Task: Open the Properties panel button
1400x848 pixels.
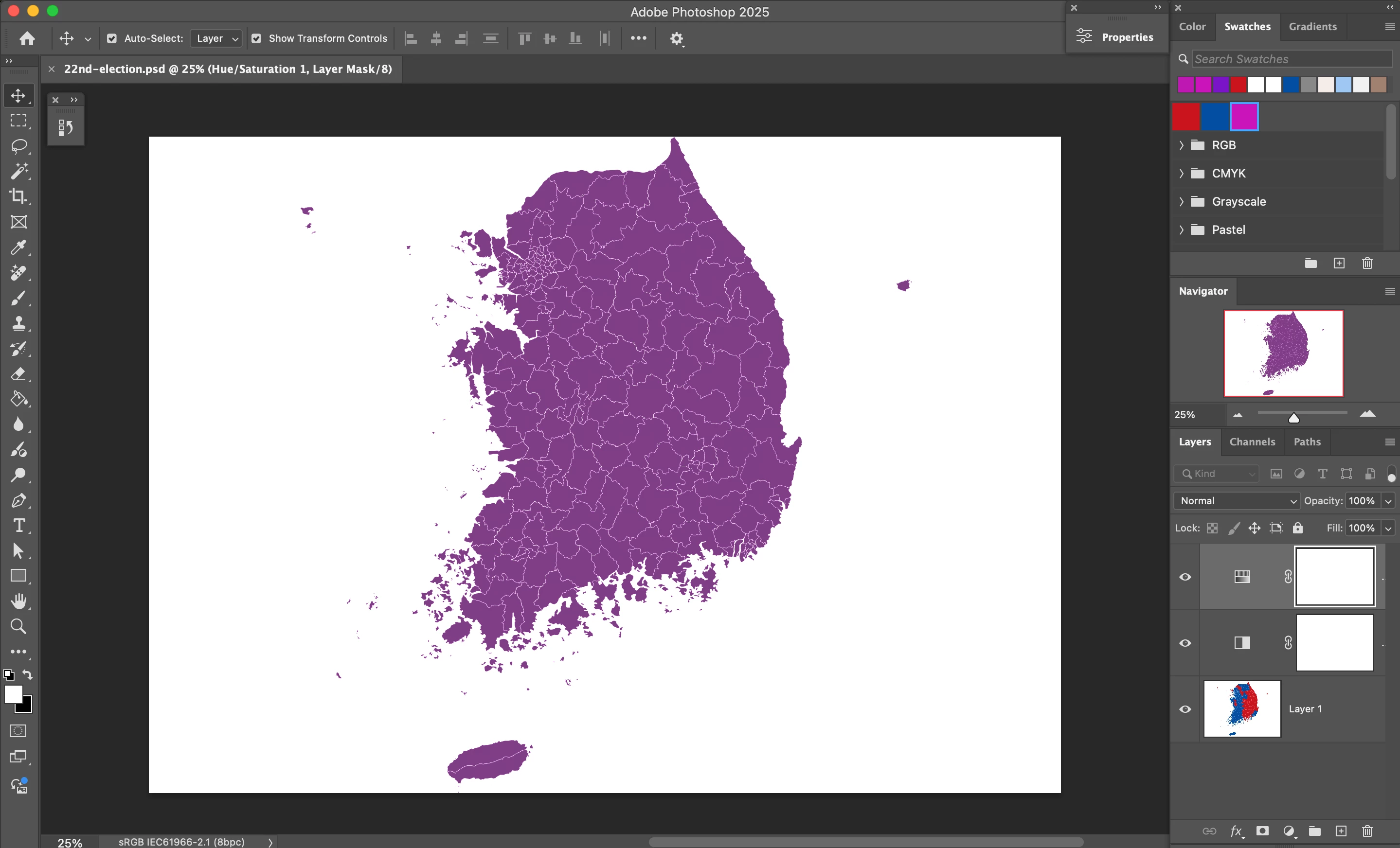Action: tap(1116, 37)
